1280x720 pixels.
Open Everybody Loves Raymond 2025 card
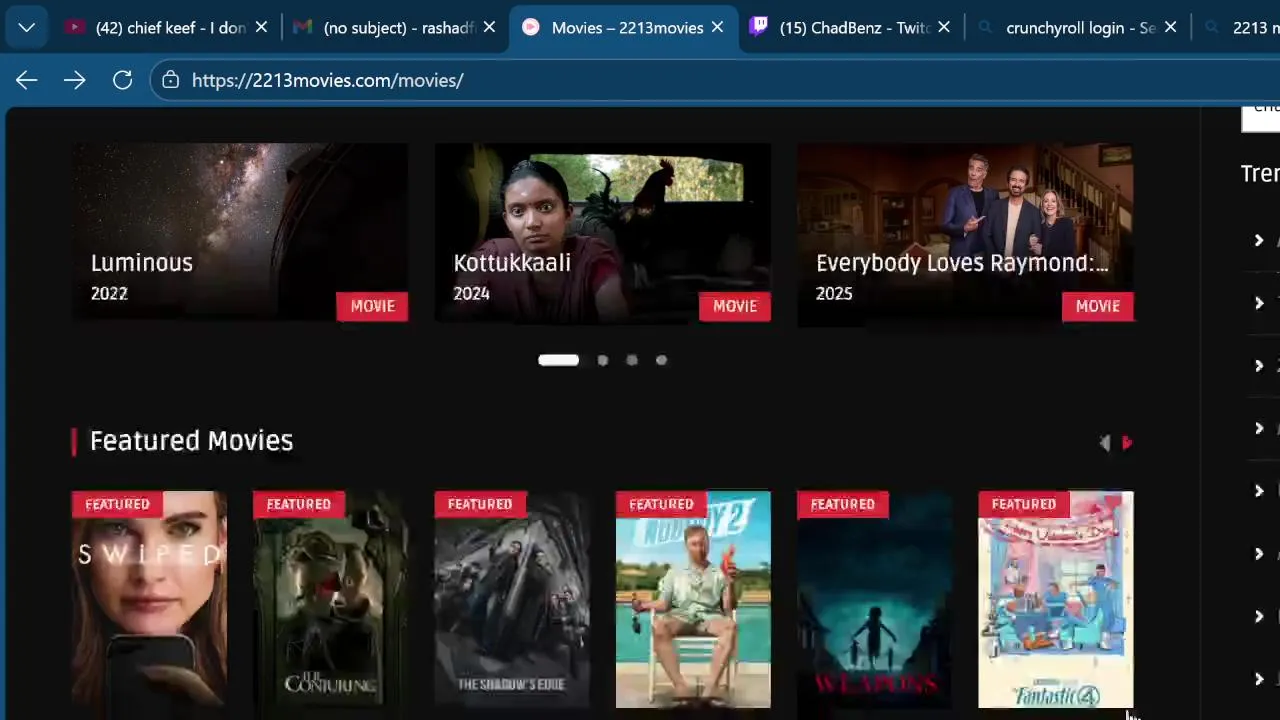(x=965, y=233)
